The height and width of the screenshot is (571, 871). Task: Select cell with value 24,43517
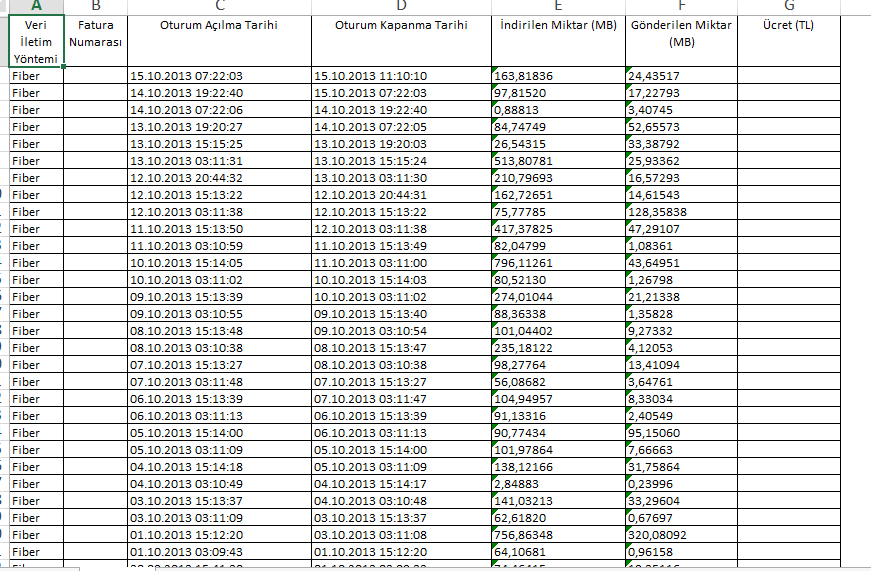click(682, 76)
